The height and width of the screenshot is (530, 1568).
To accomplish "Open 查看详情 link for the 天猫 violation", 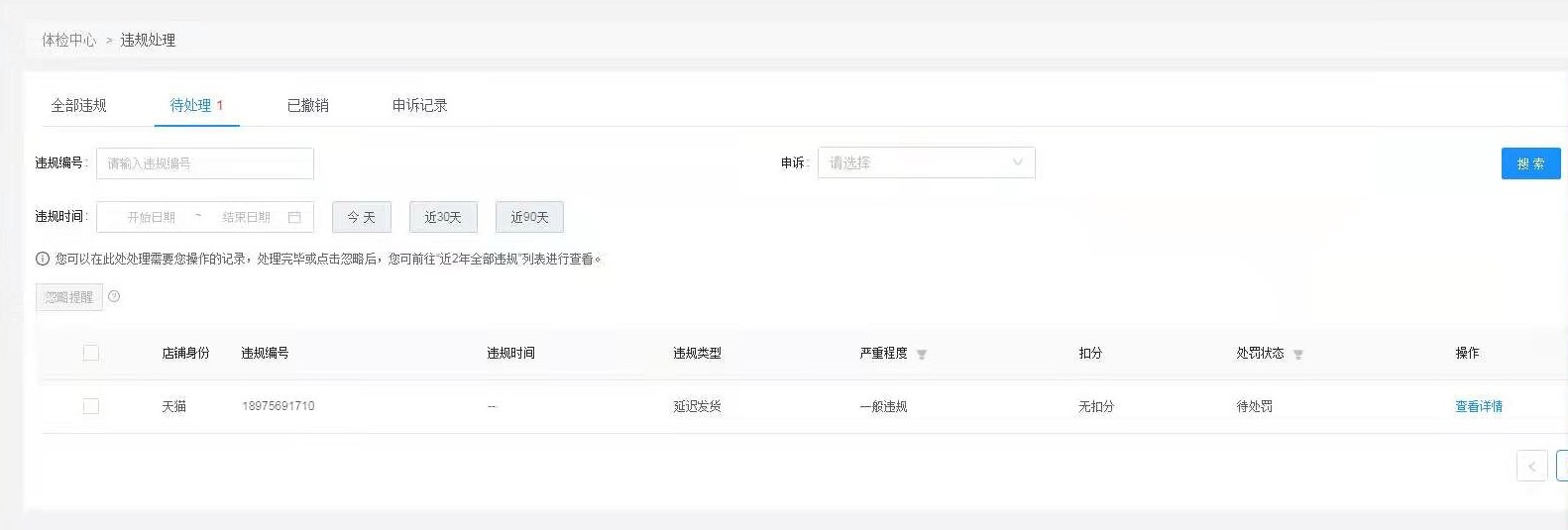I will point(1478,406).
